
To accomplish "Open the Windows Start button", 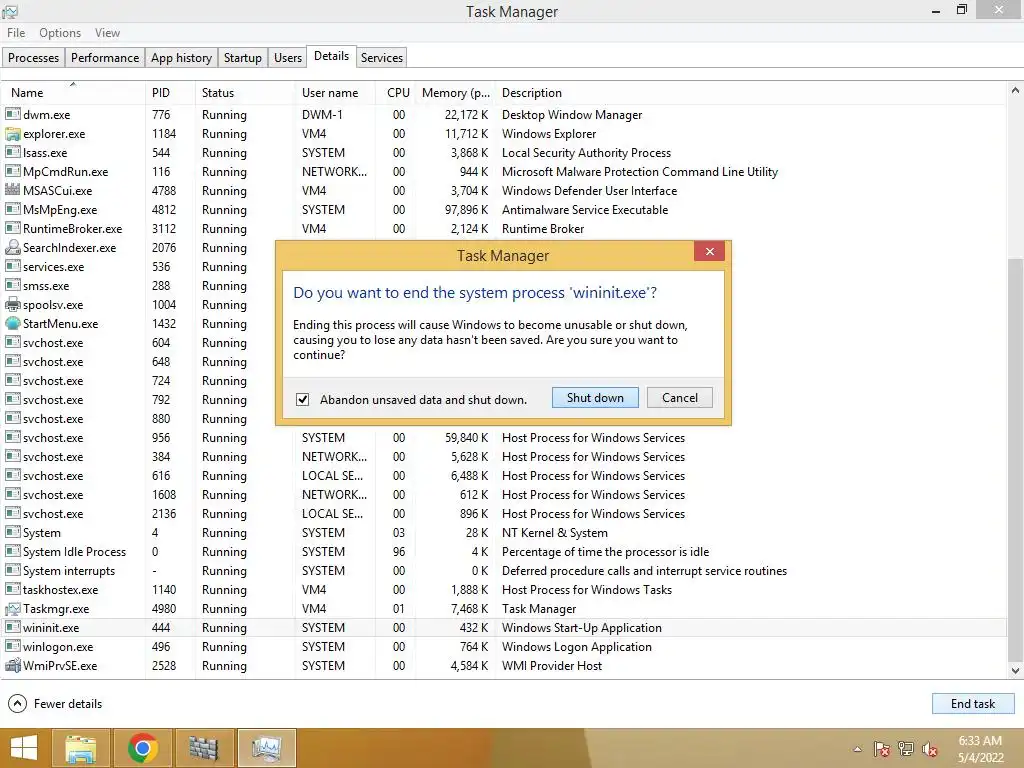I will click(24, 748).
